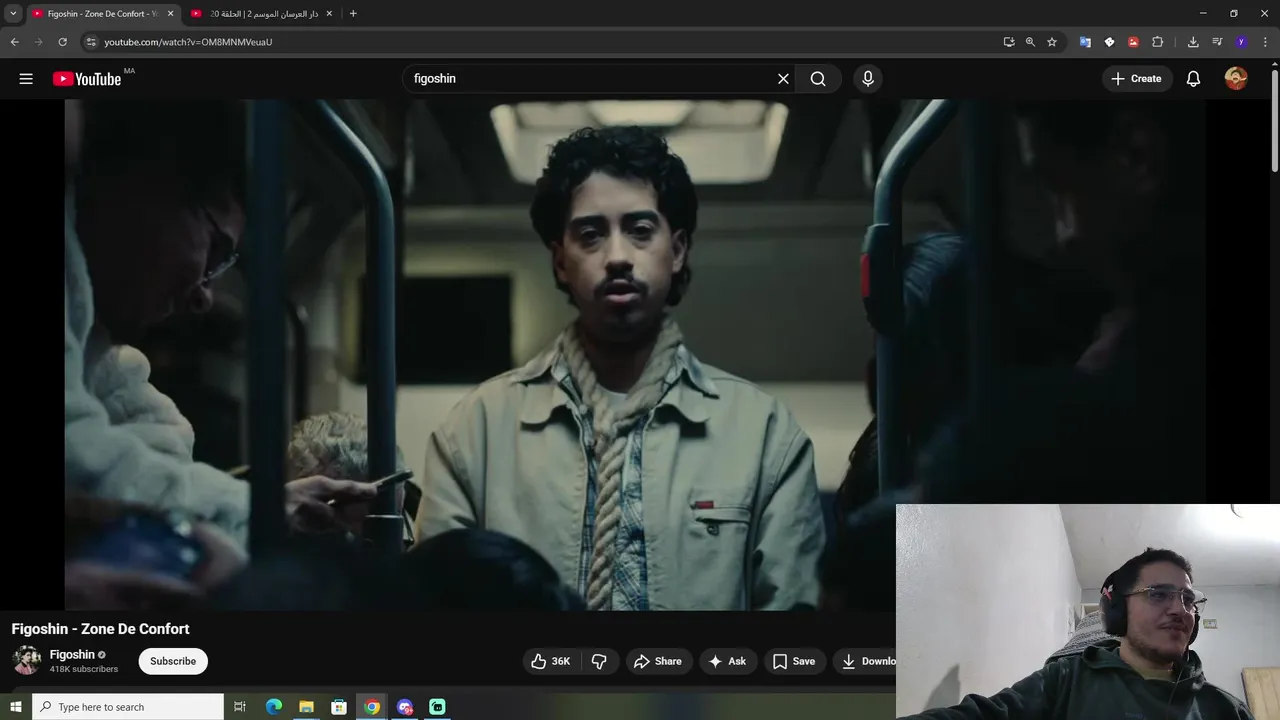Viewport: 1280px width, 720px height.
Task: Open the Chrome extensions puzzle menu
Action: point(1158,42)
